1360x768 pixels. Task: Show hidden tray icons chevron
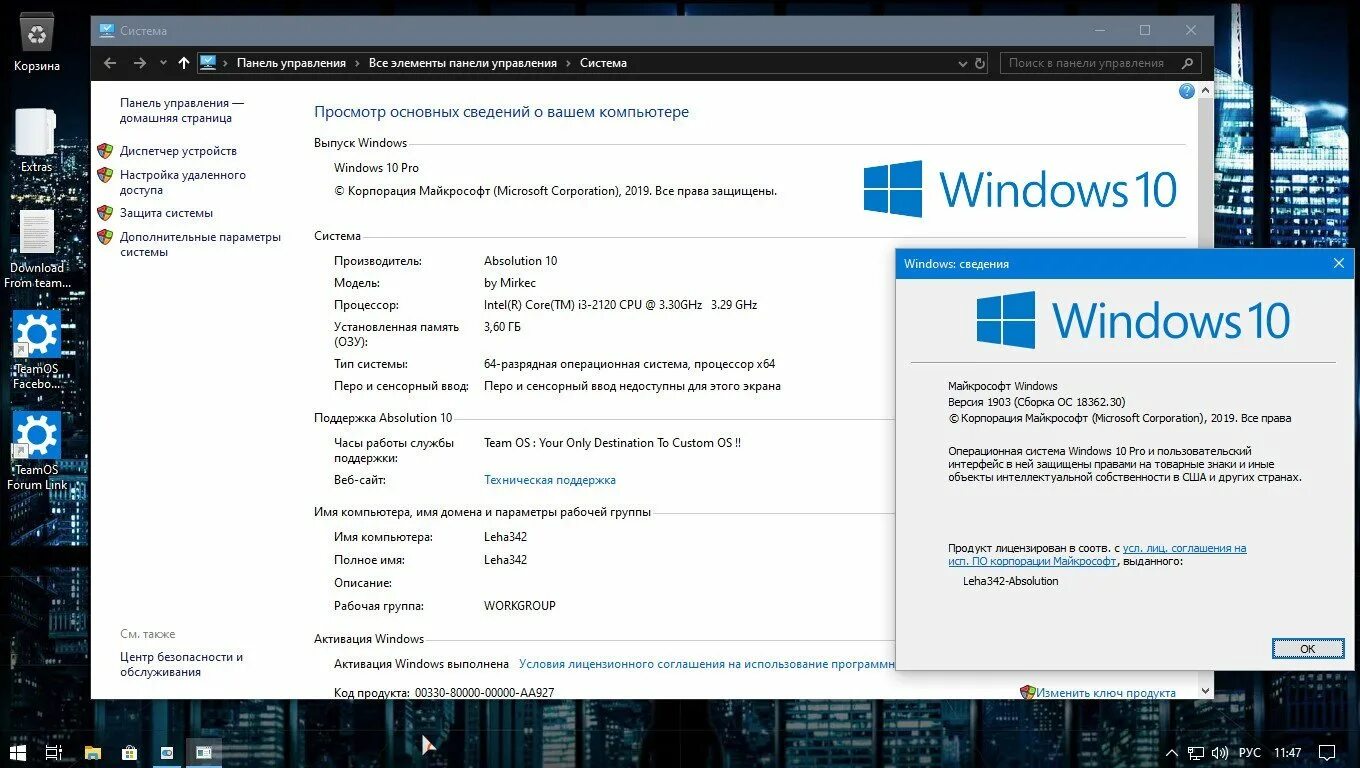coord(1172,752)
